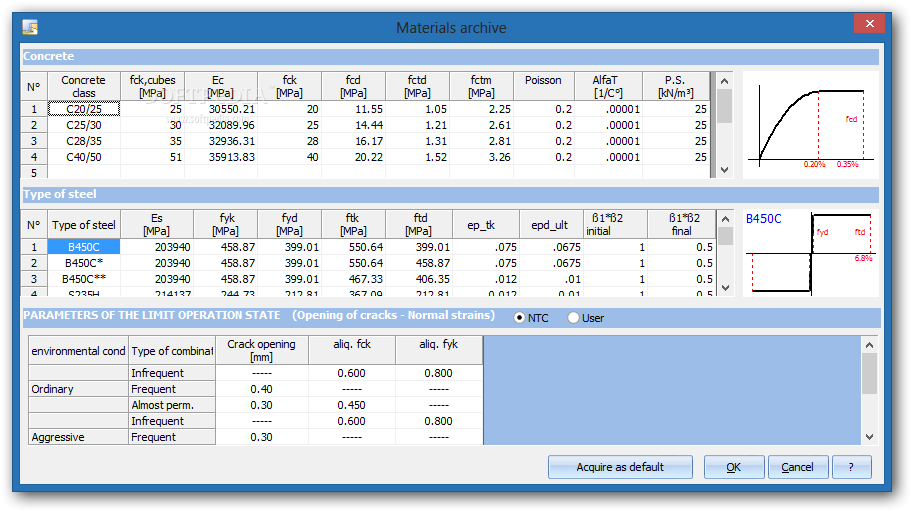Click concrete table scroll up arrow
The width and height of the screenshot is (912, 512).
(x=724, y=81)
